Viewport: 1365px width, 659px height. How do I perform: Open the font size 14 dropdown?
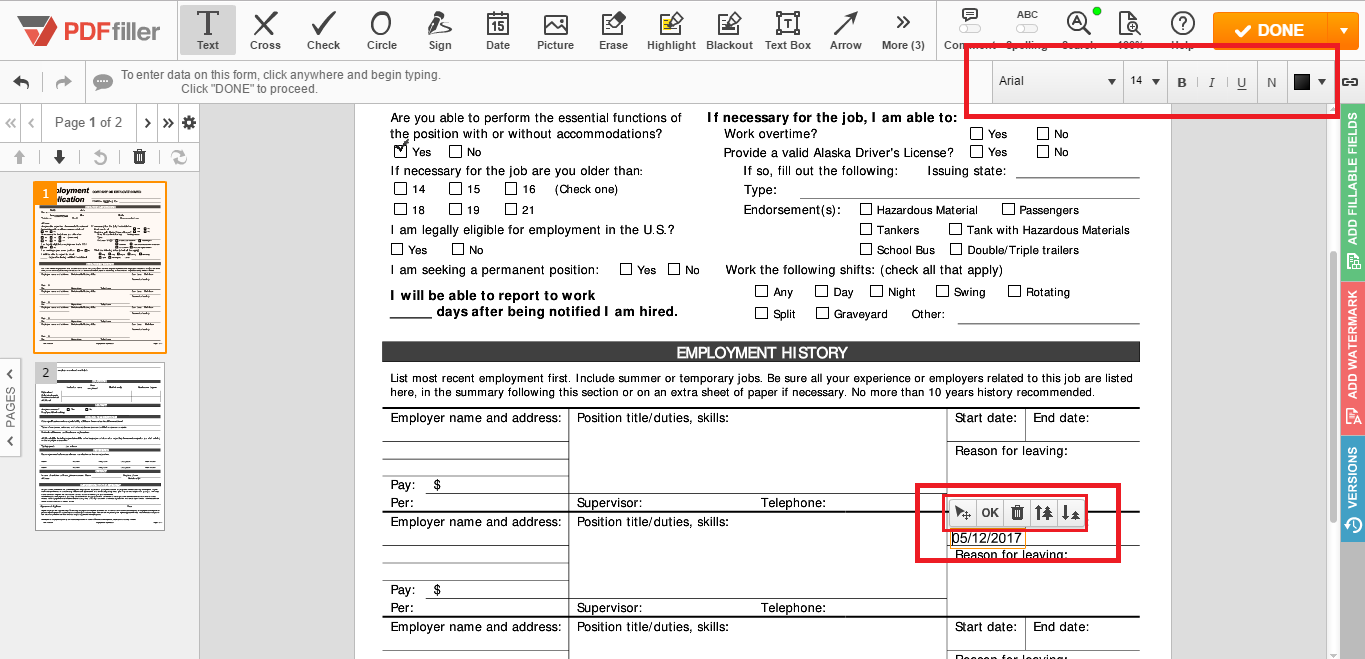[1145, 82]
